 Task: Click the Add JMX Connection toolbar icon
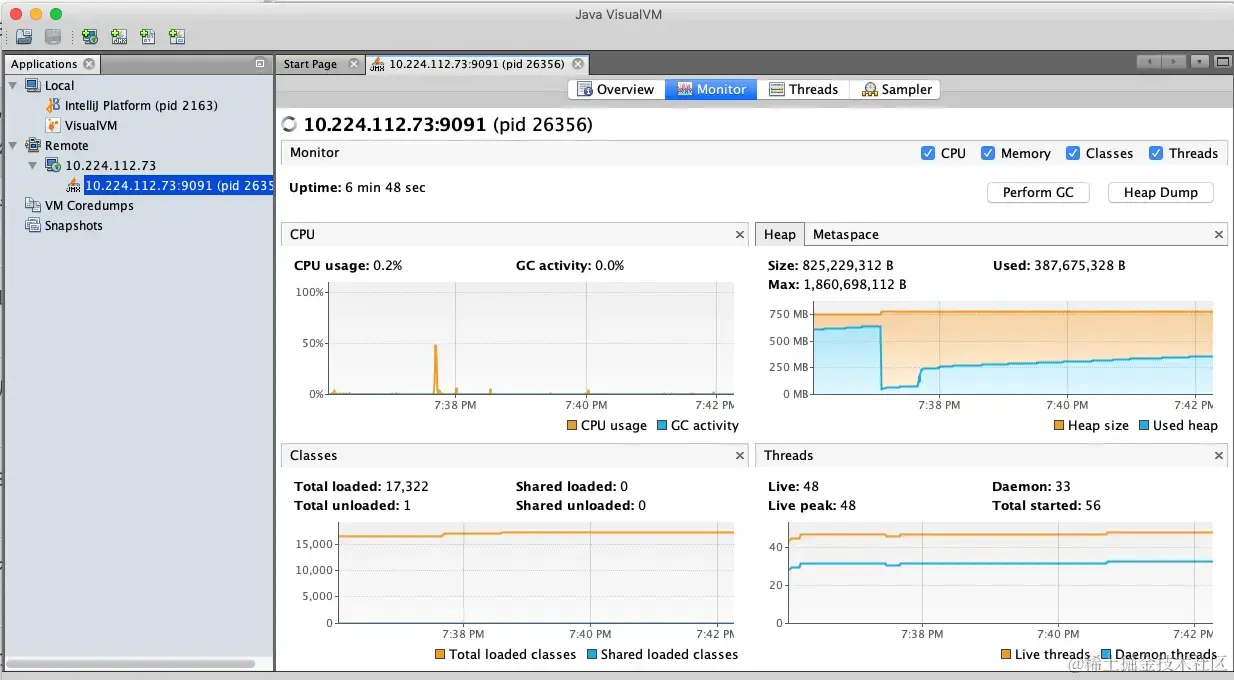click(118, 36)
